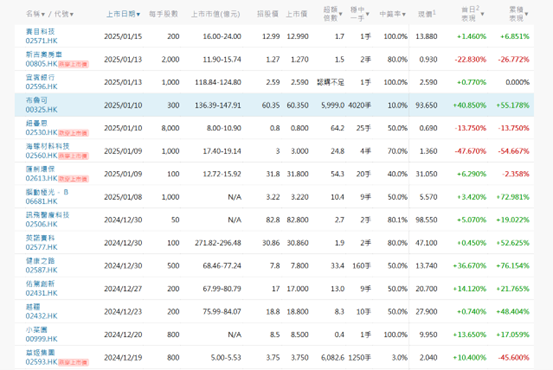Sort by 中籤率 column header

(x=392, y=14)
